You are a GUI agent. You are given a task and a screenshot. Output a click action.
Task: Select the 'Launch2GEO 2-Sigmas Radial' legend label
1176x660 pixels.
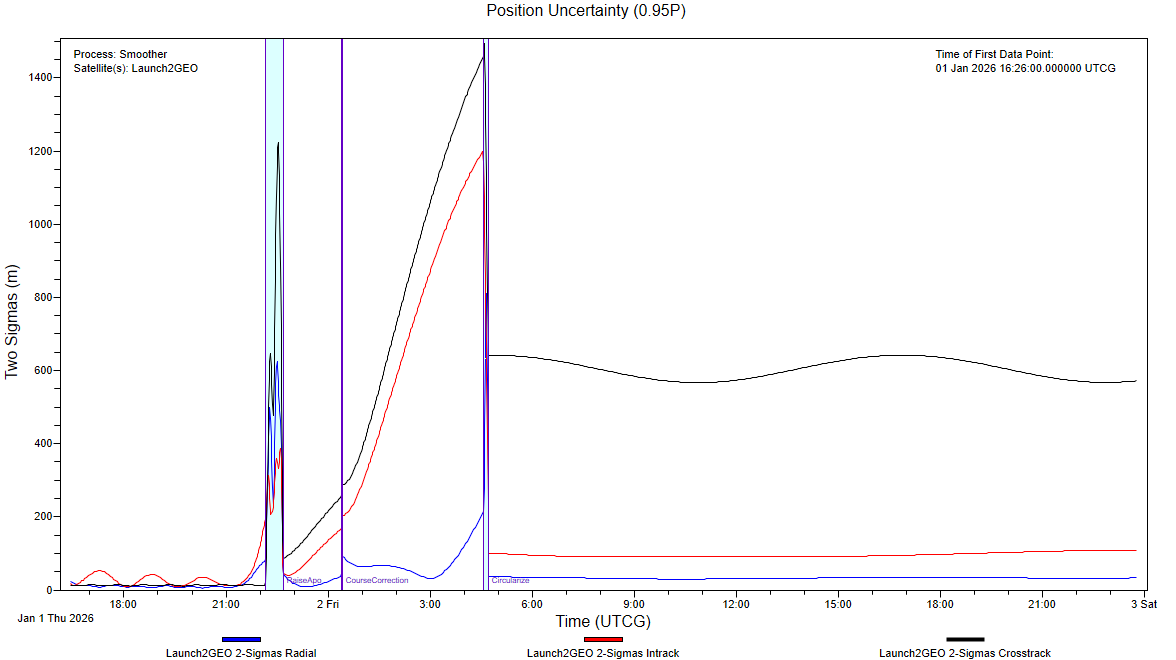pyautogui.click(x=241, y=653)
